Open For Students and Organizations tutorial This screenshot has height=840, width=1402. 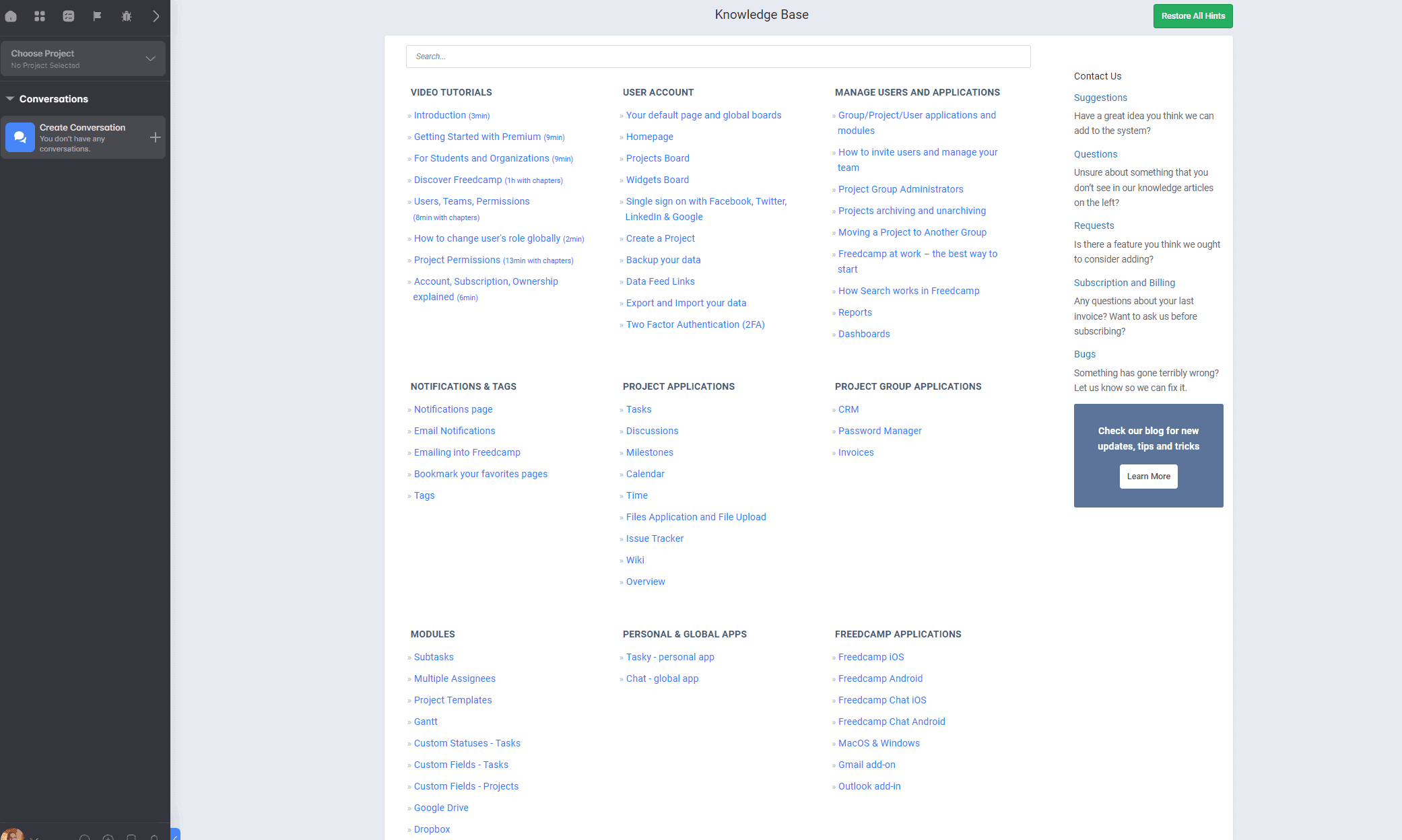[x=493, y=159]
